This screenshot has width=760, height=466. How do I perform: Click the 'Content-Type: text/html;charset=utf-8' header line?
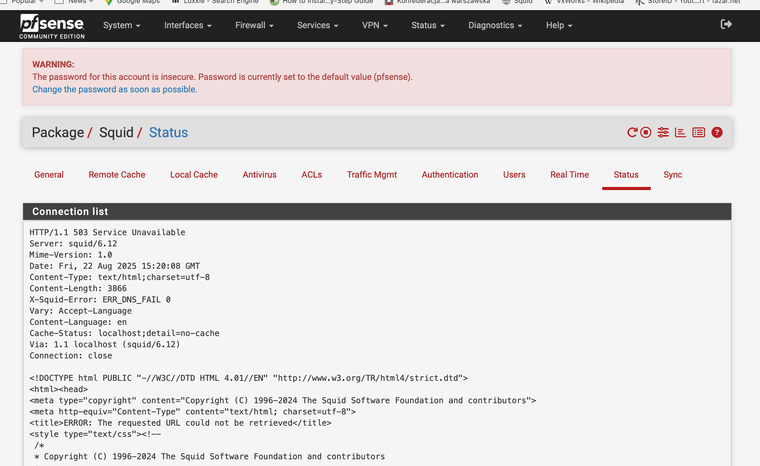119,277
